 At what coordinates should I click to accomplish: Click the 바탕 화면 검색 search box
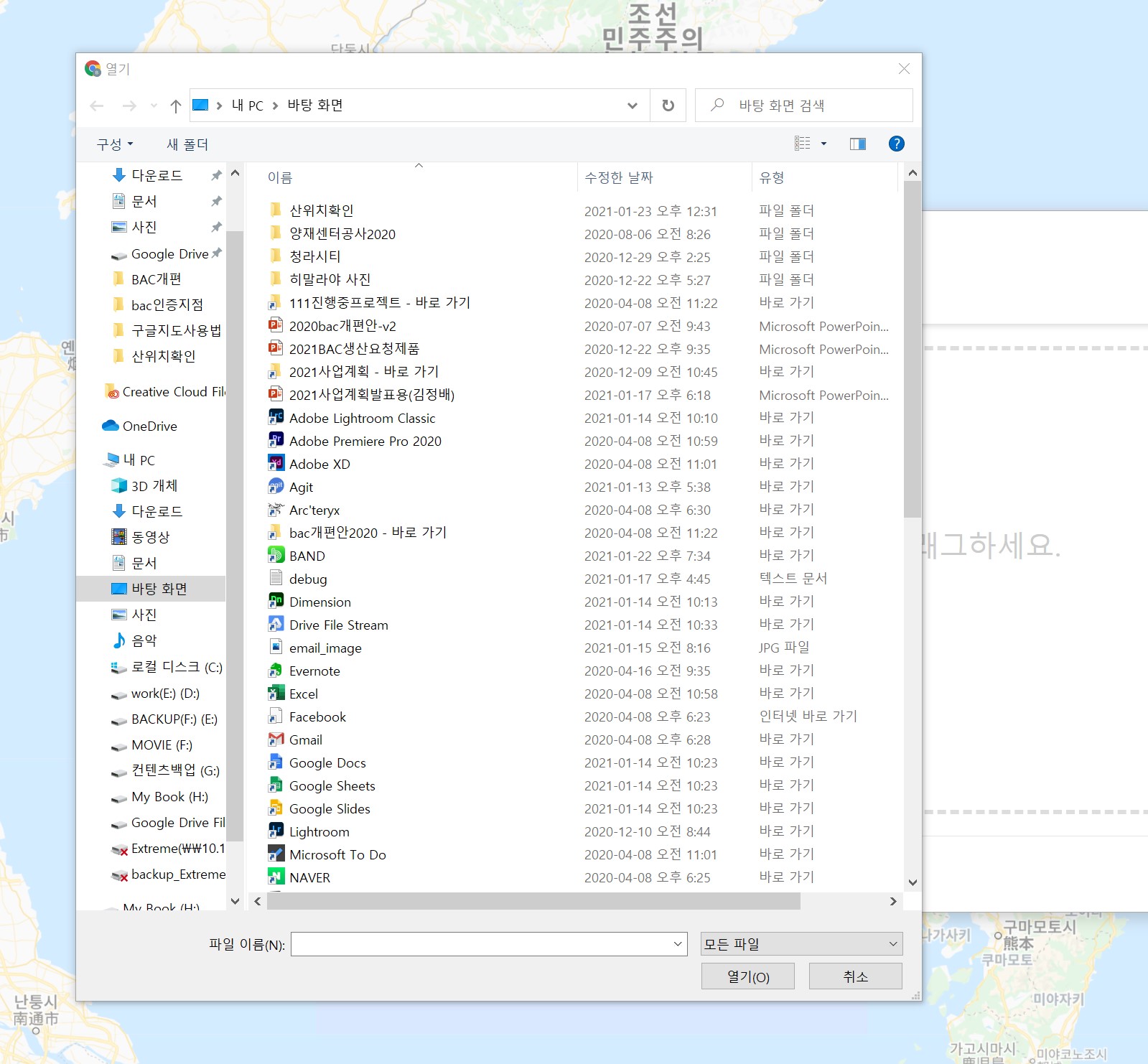(x=804, y=106)
